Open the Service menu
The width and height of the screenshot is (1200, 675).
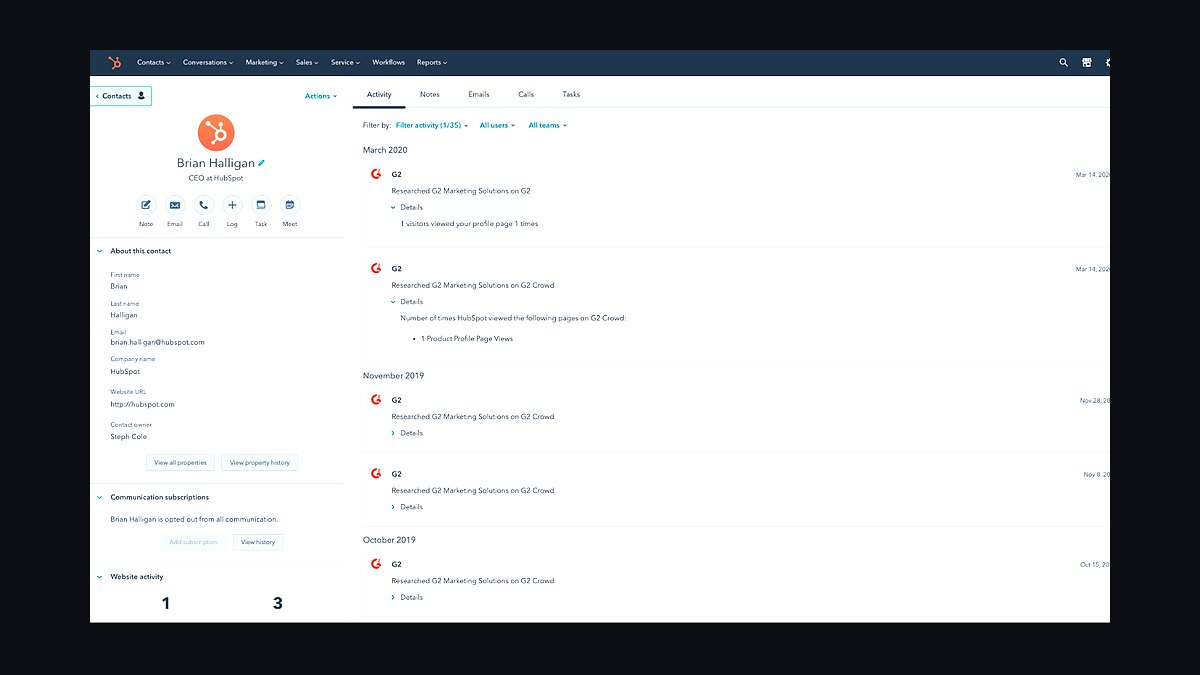pyautogui.click(x=345, y=62)
